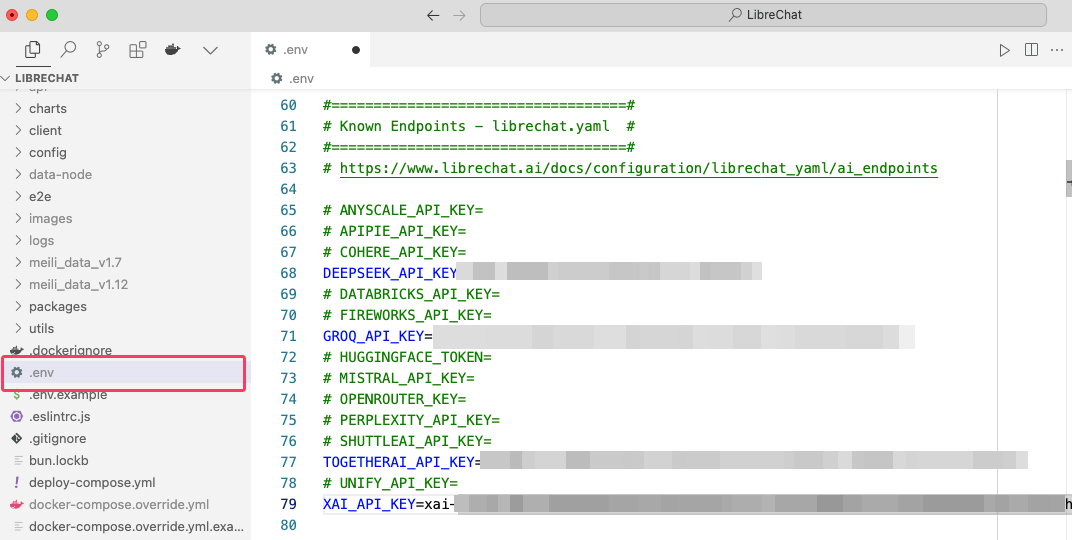Open editor More Actions ellipsis
This screenshot has width=1072, height=540.
(1056, 50)
